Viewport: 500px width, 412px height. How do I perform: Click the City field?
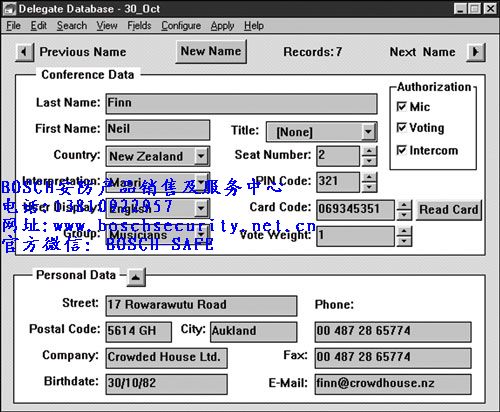point(254,332)
